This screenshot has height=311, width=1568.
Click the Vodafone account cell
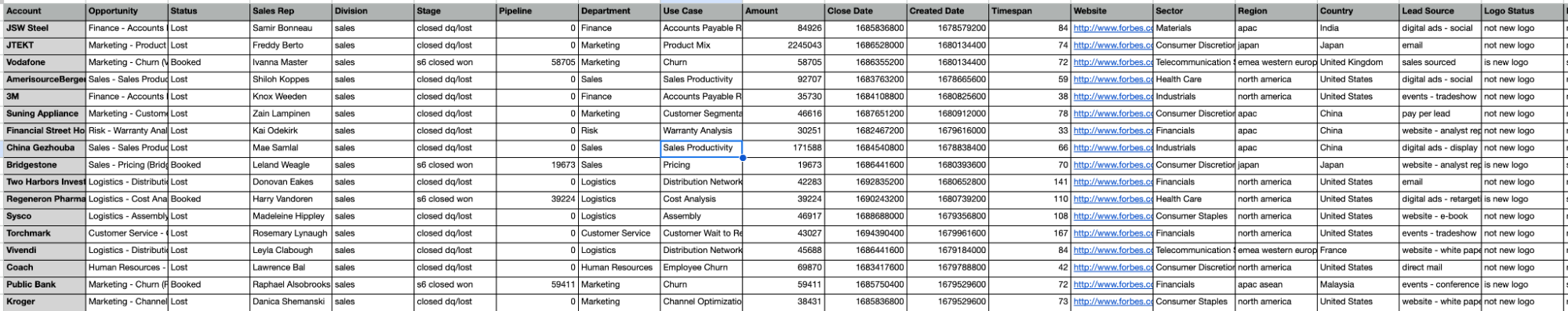[44, 62]
